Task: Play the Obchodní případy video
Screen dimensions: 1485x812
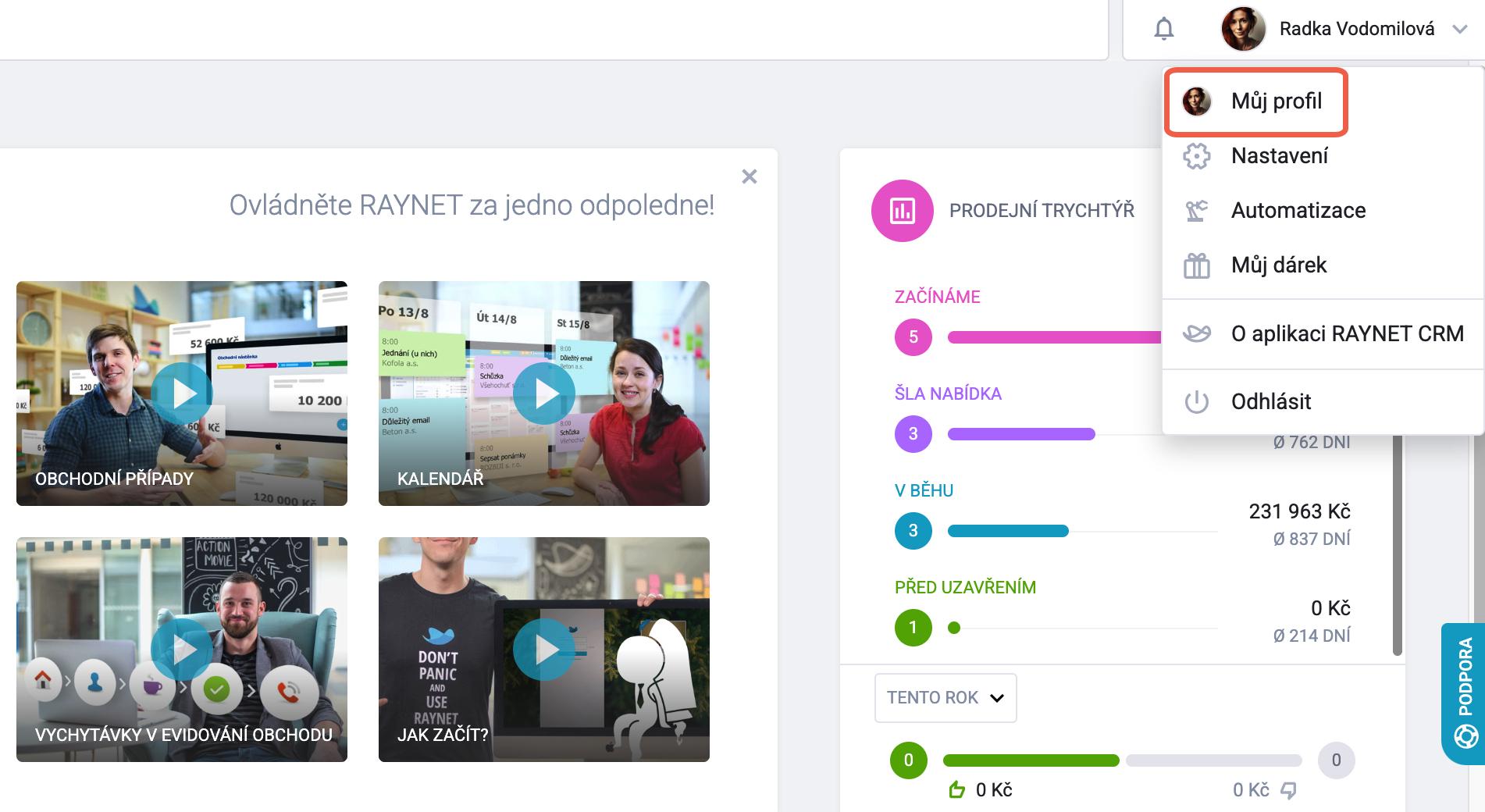Action: tap(182, 394)
